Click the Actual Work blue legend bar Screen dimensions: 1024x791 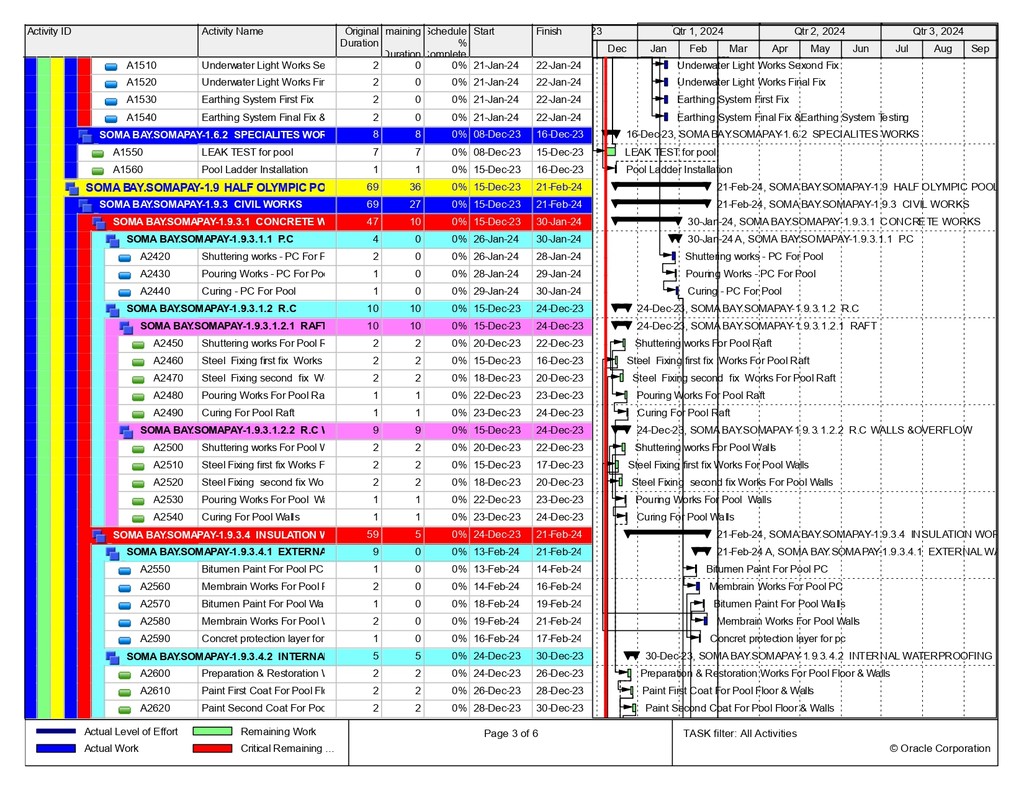pyautogui.click(x=56, y=749)
